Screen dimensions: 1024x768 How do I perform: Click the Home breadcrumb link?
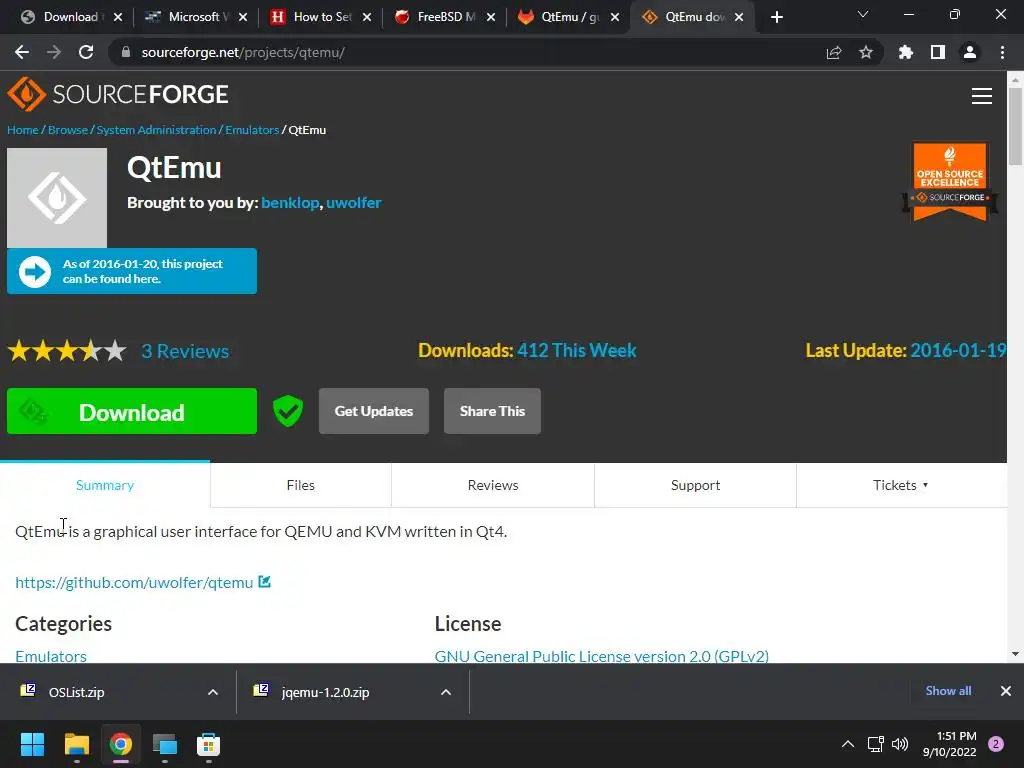[x=23, y=130]
